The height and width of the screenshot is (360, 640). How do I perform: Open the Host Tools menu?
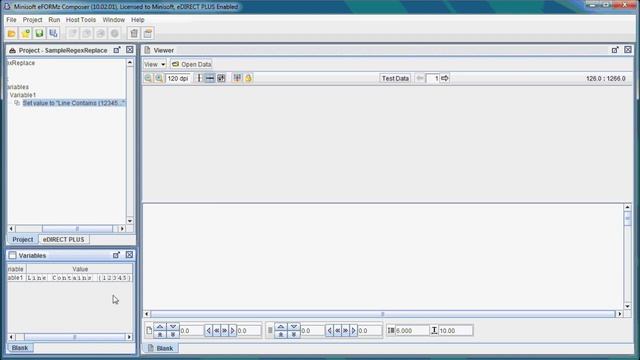coord(81,20)
